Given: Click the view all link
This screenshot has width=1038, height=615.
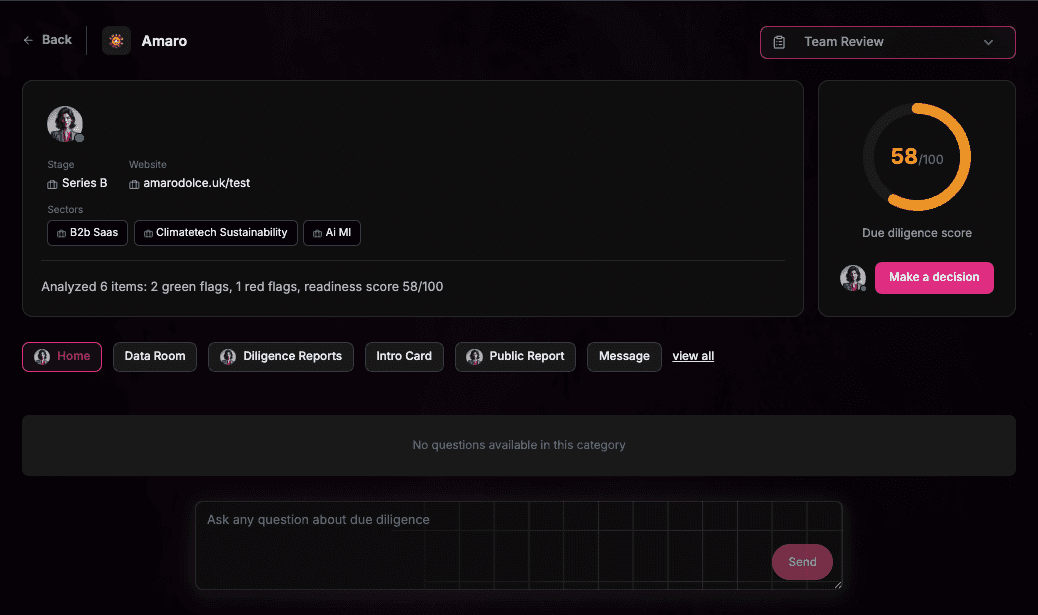Looking at the screenshot, I should tap(693, 356).
